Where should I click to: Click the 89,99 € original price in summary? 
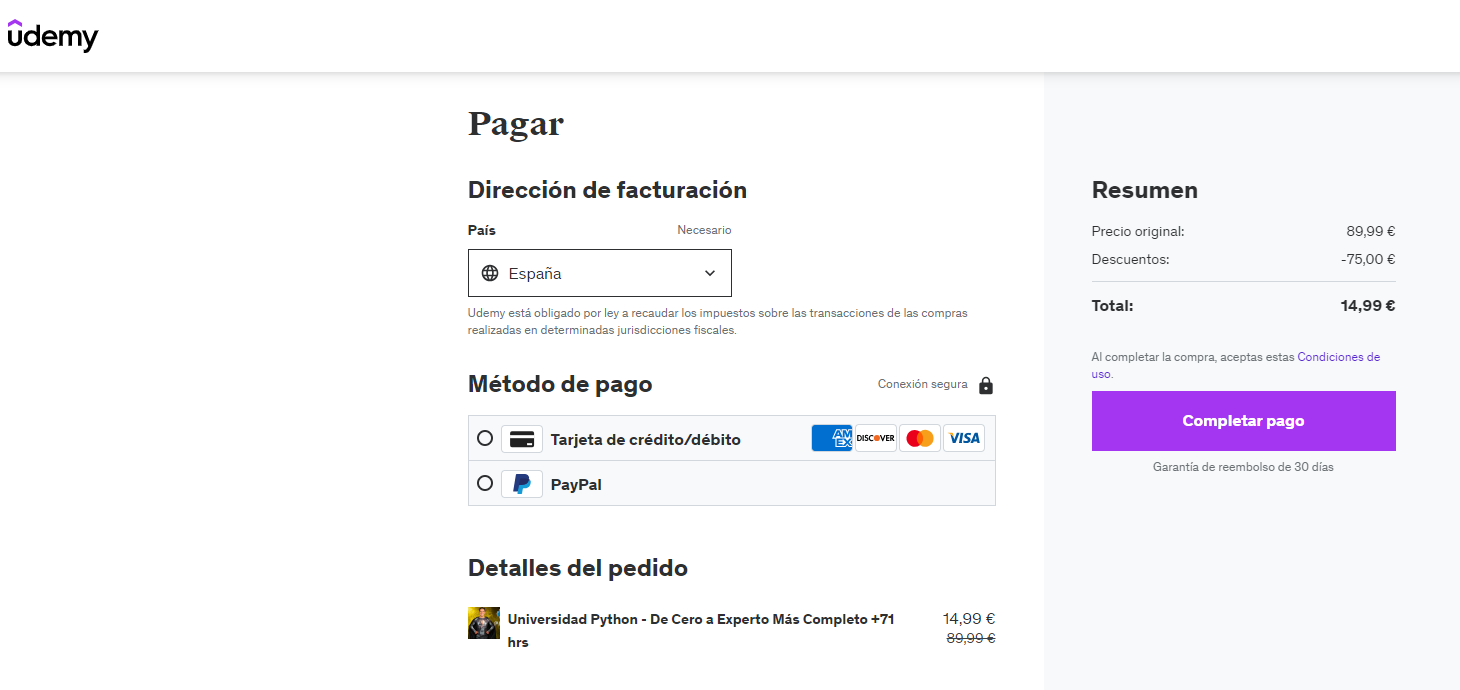pyautogui.click(x=1371, y=231)
